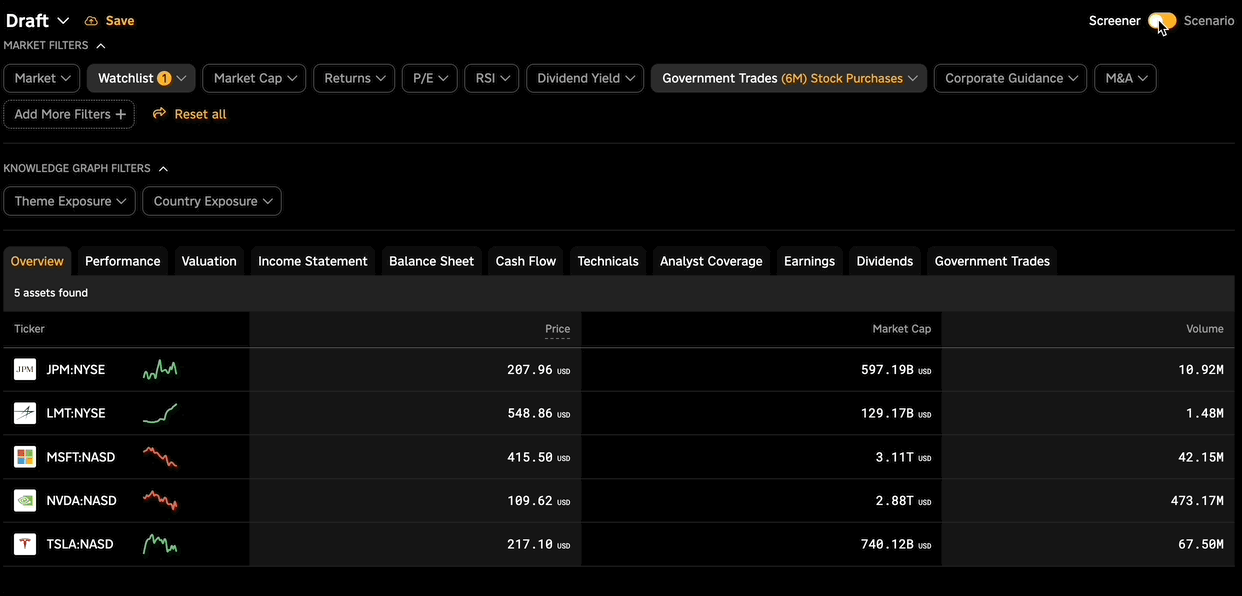The image size is (1242, 596).
Task: Click the JPM company logo icon
Action: pyautogui.click(x=25, y=370)
